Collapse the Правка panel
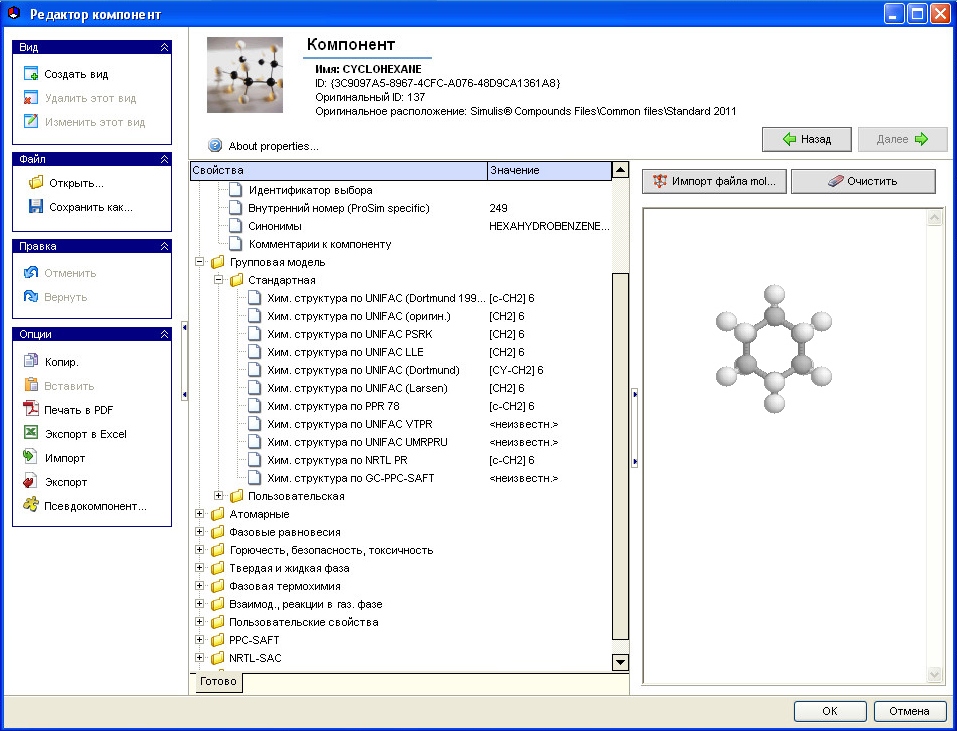Image resolution: width=957 pixels, height=731 pixels. 164,246
